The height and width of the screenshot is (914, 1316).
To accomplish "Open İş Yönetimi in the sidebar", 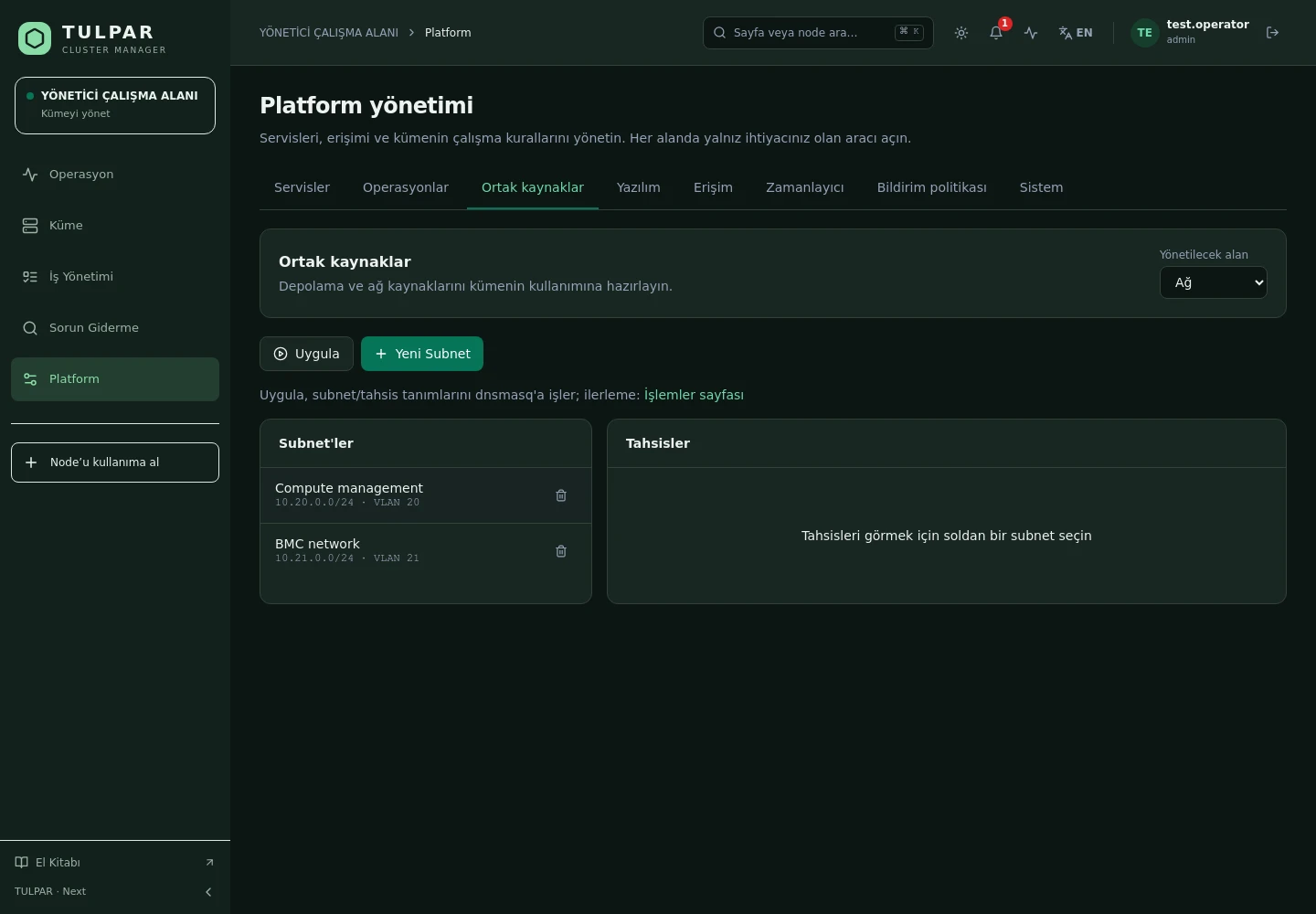I will click(115, 277).
